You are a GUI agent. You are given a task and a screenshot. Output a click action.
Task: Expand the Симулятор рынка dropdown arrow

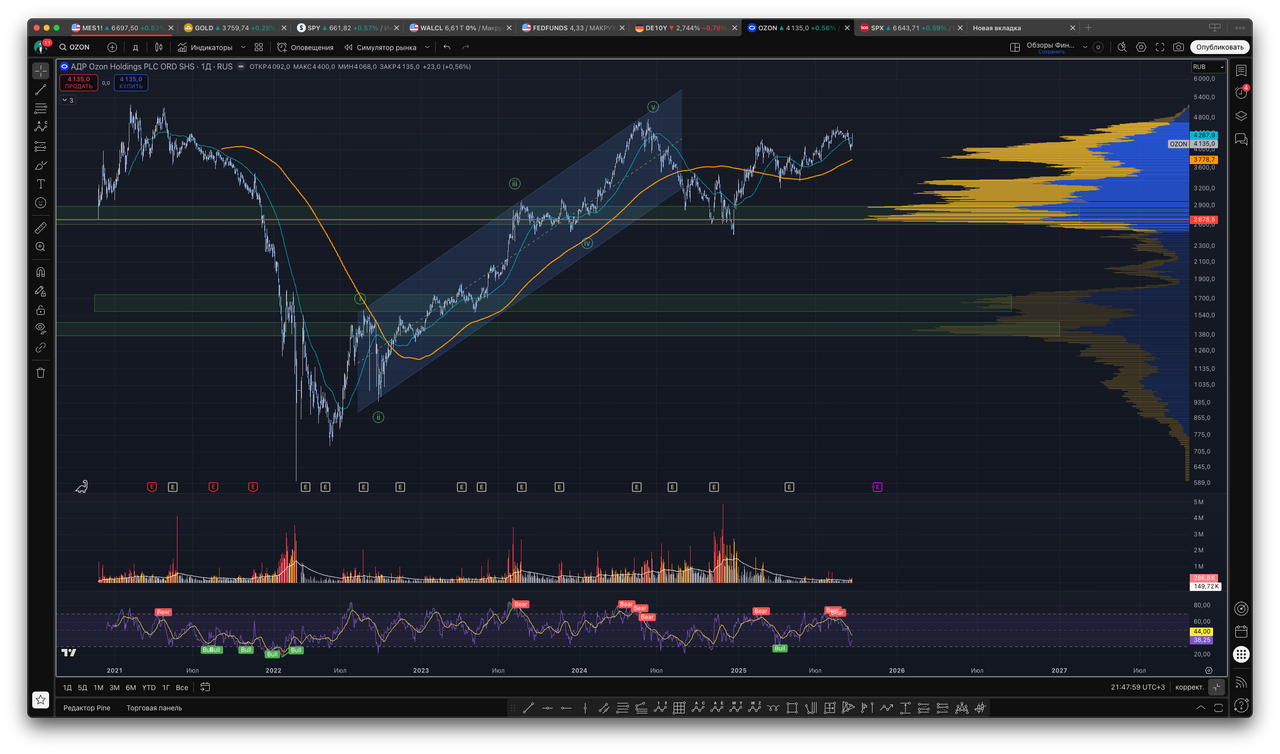coord(428,47)
